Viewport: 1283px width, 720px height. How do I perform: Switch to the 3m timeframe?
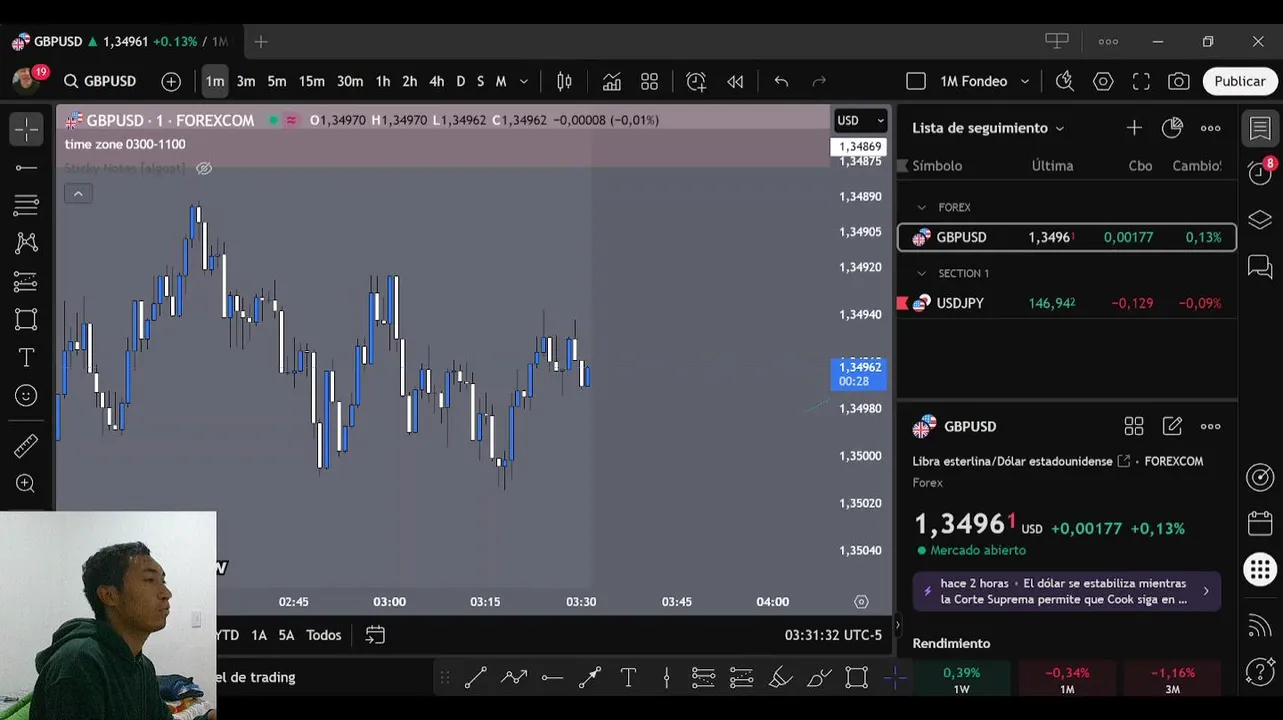246,81
